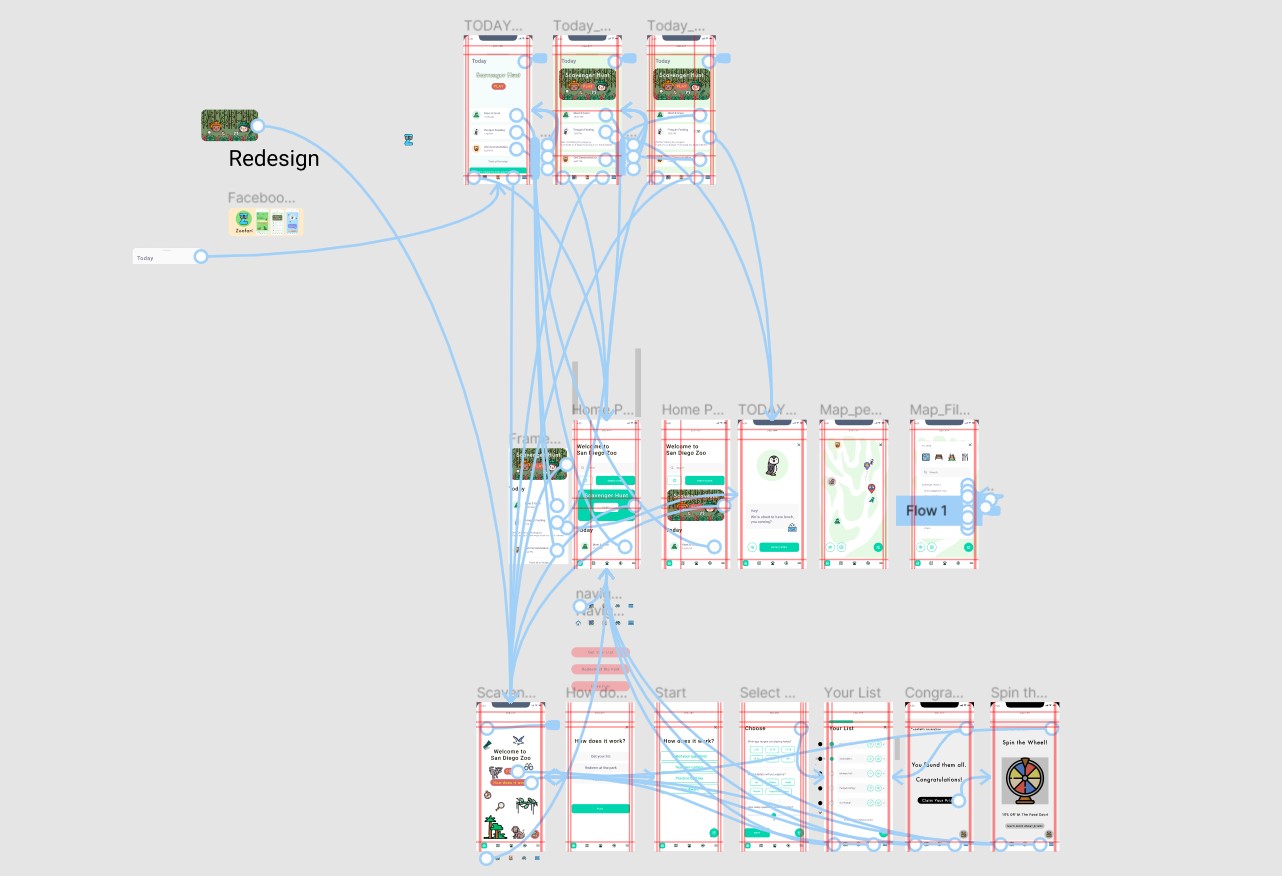Image resolution: width=1282 pixels, height=876 pixels.
Task: Click the Flow 1 starting point label
Action: coord(926,511)
